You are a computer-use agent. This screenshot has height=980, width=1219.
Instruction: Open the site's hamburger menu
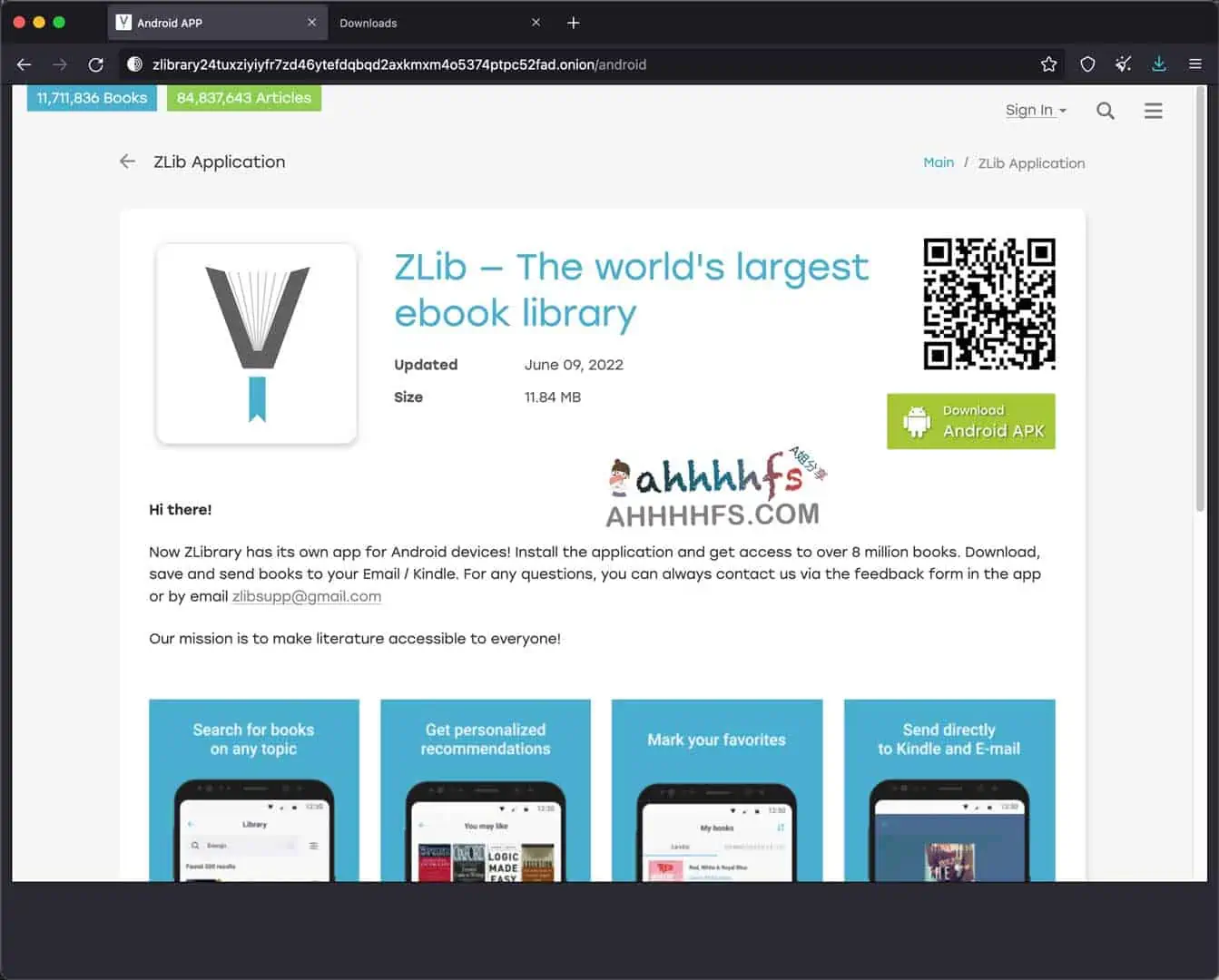click(1153, 111)
